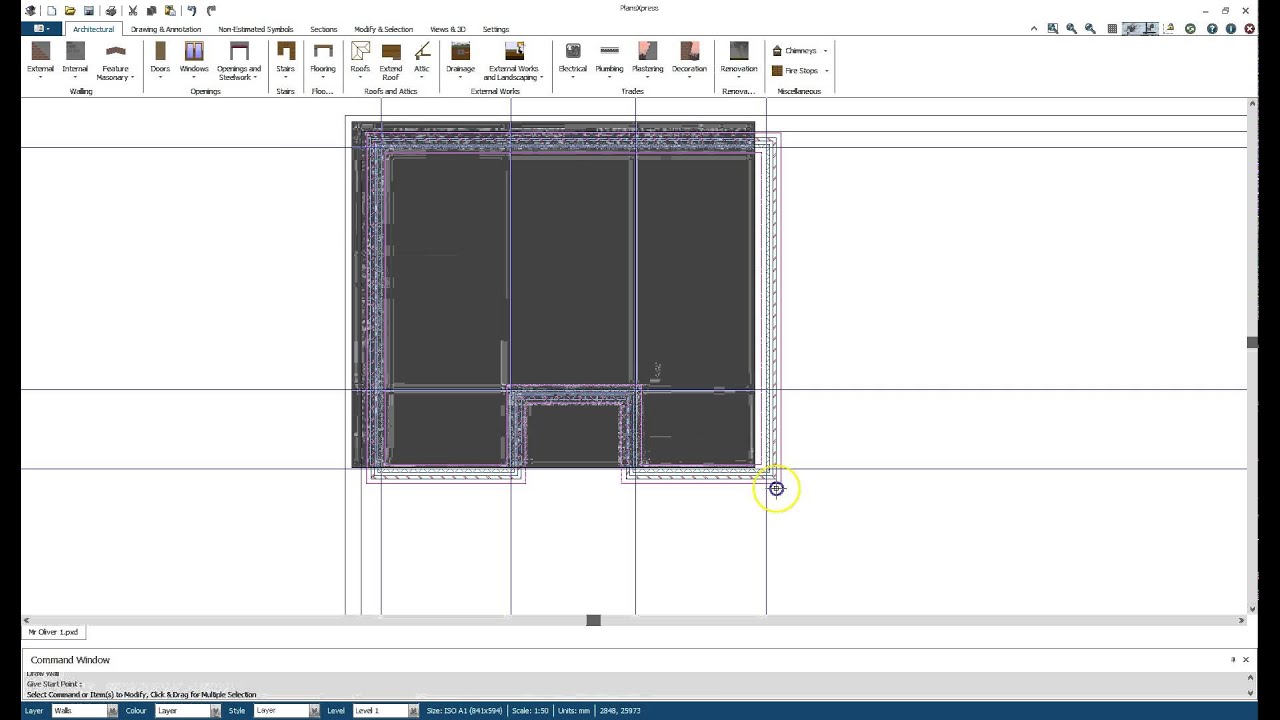Open the application file menu dropdown

click(x=41, y=29)
